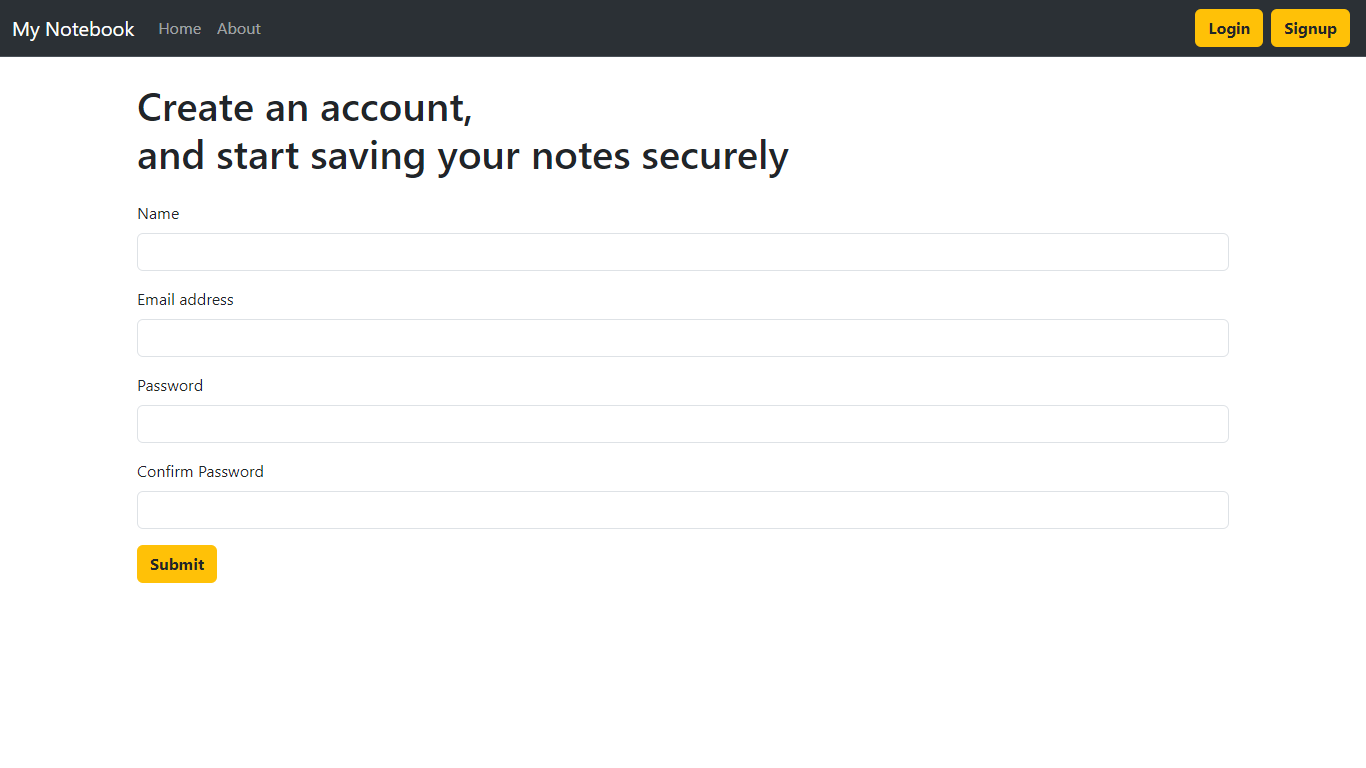Click the Password label text

pos(170,386)
